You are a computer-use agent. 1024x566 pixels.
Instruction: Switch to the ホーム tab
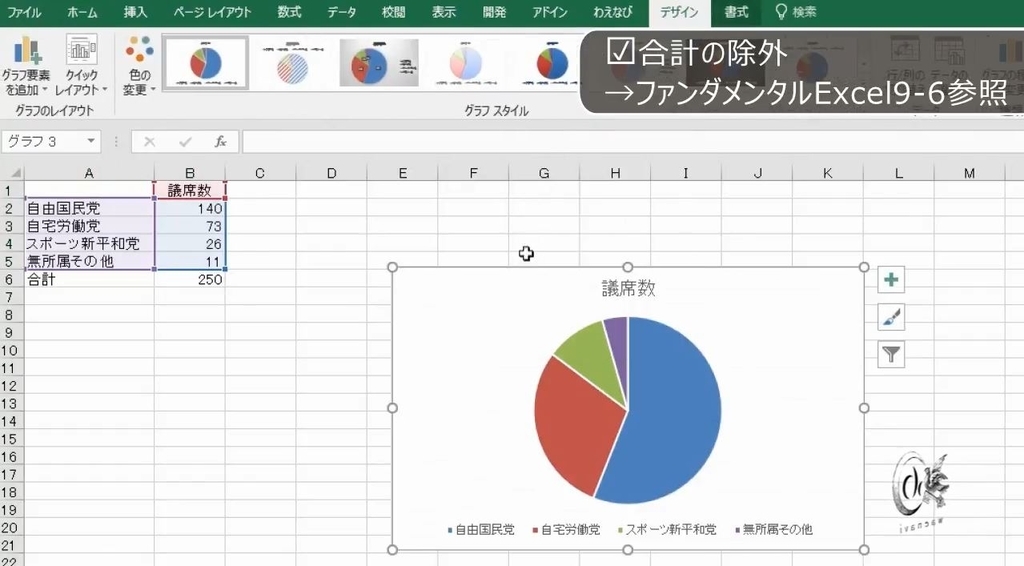click(x=82, y=12)
